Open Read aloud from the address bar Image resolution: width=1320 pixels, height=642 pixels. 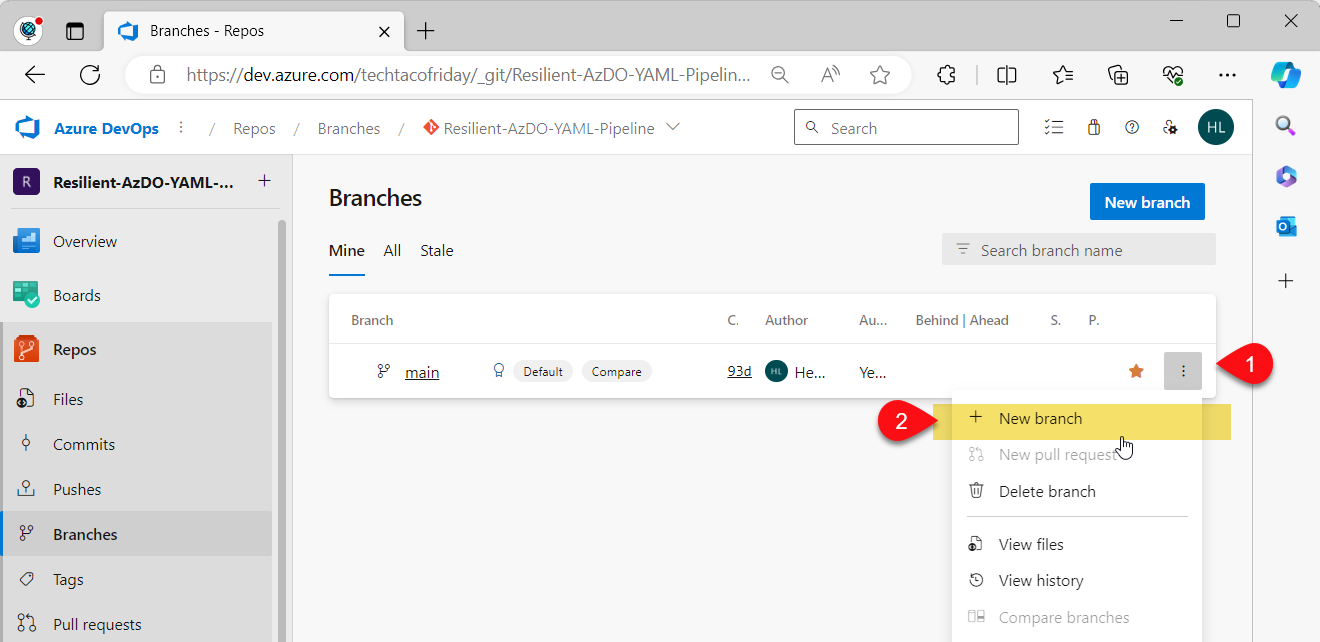coord(830,75)
